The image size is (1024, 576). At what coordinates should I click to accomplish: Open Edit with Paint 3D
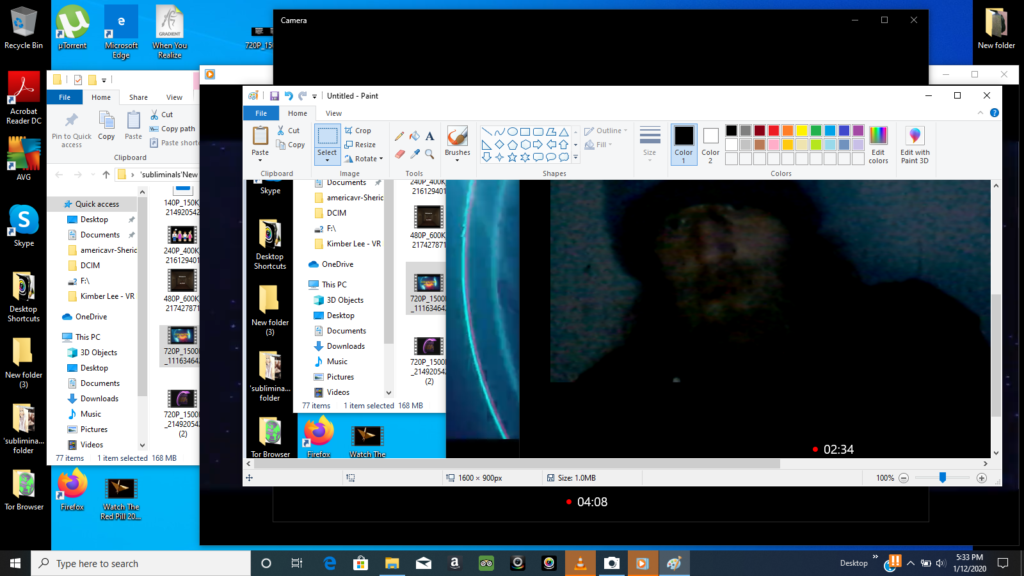coord(914,144)
